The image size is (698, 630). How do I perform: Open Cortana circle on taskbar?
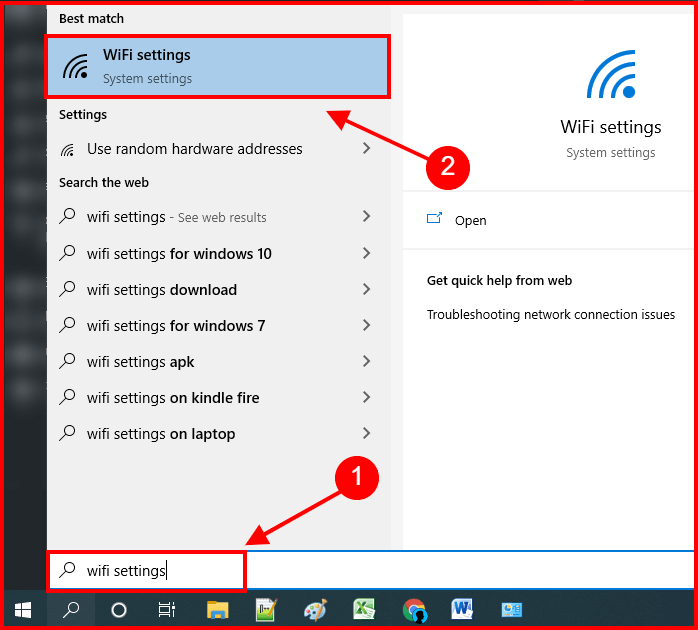[x=118, y=610]
